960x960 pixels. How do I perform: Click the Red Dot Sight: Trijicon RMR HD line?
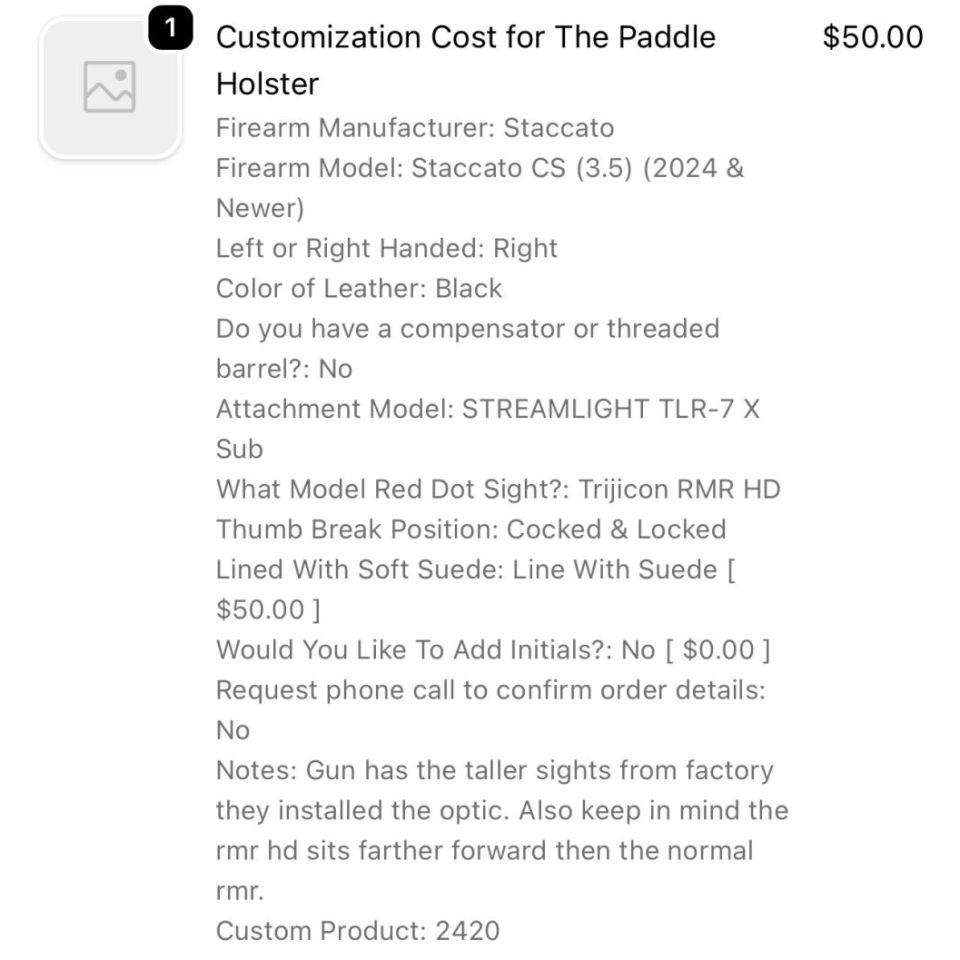pyautogui.click(x=497, y=489)
